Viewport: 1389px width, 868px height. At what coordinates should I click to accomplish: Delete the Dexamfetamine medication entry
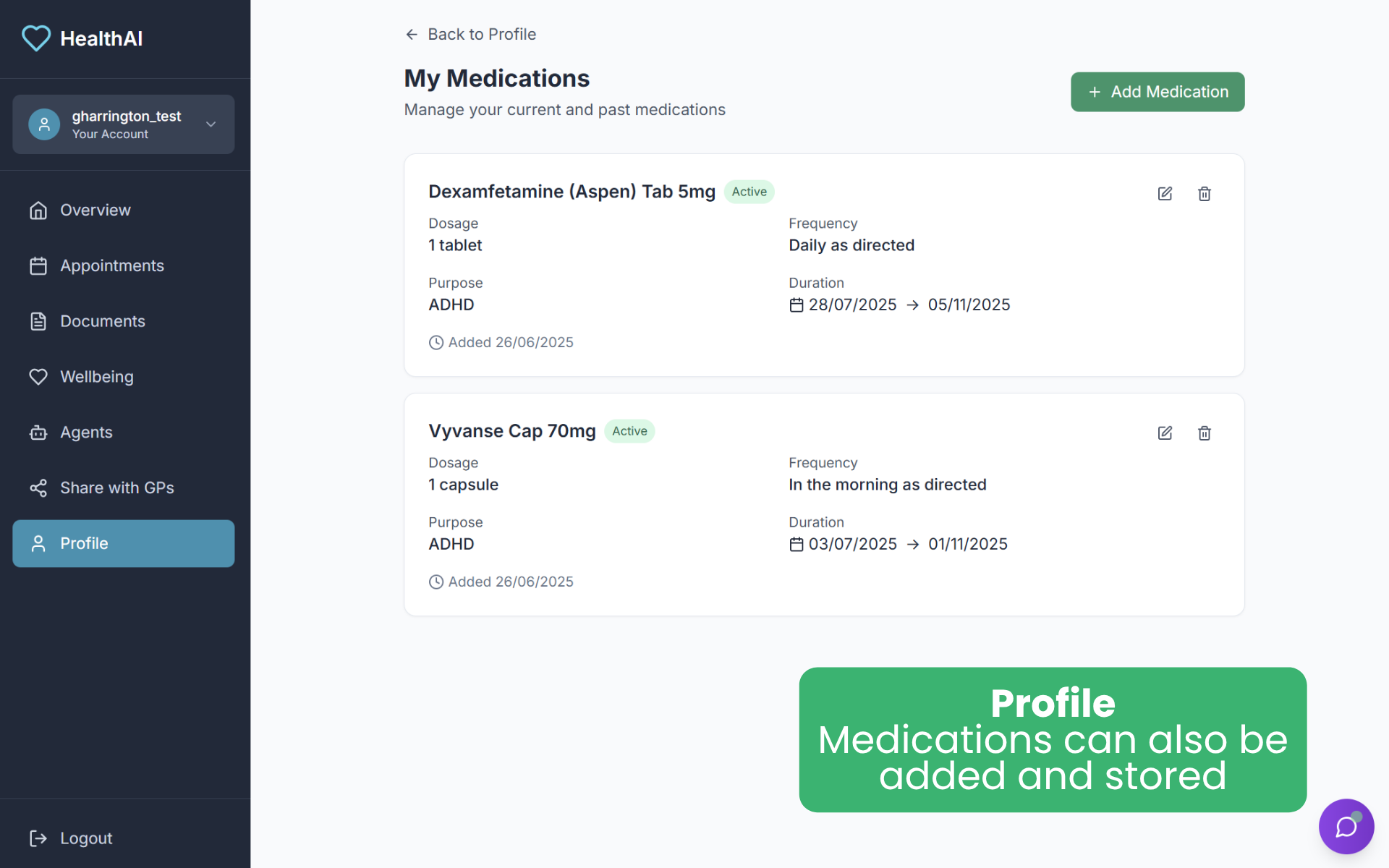(x=1205, y=193)
